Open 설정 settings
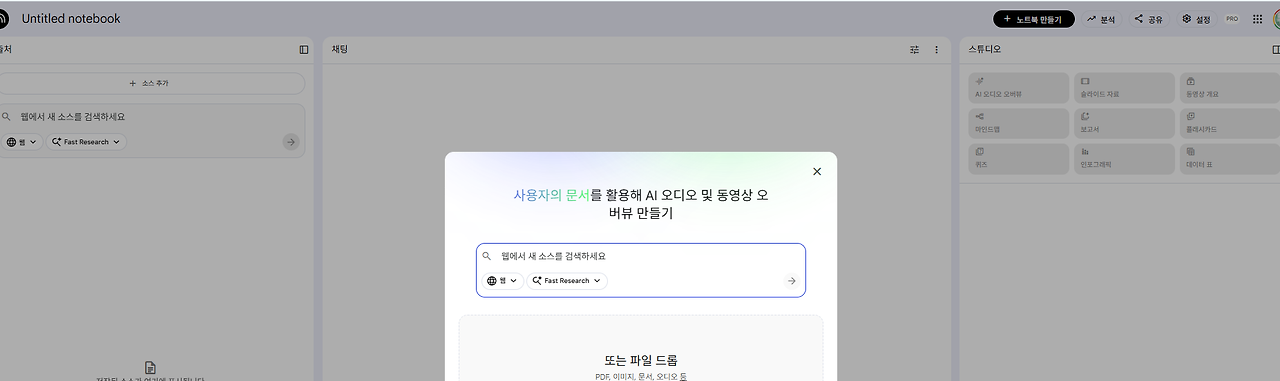The image size is (1280, 381). click(1196, 19)
